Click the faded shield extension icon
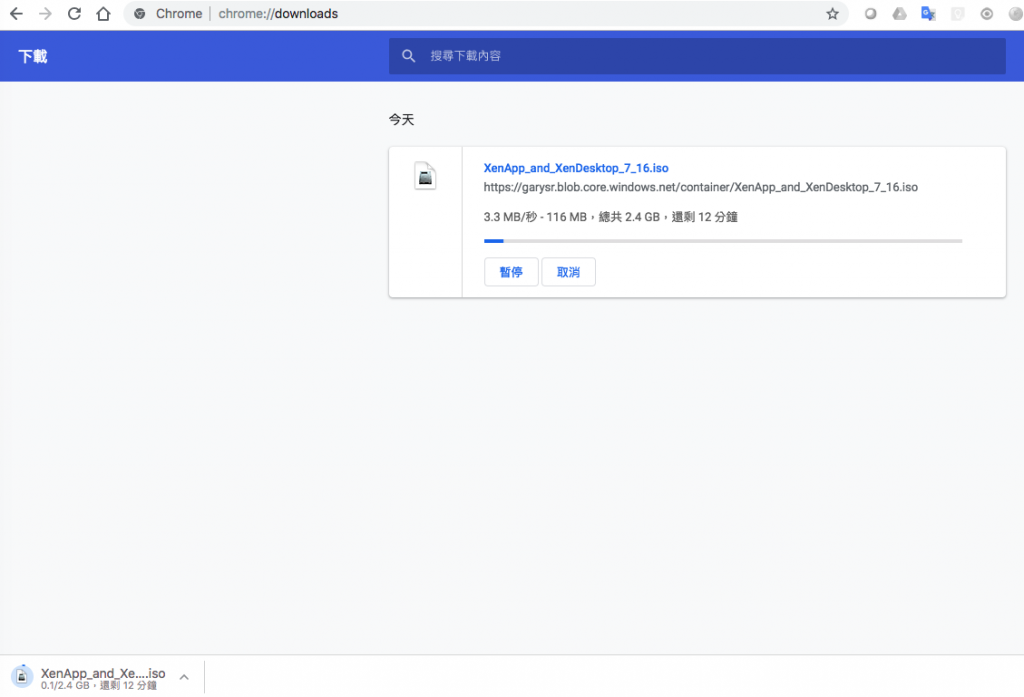This screenshot has height=697, width=1024. tap(957, 14)
